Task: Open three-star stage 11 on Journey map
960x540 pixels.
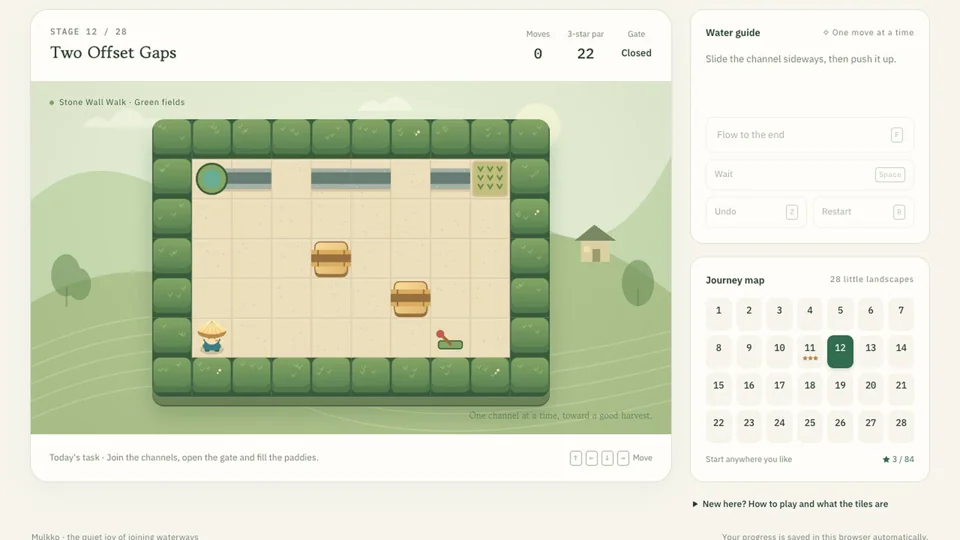Action: tap(810, 351)
